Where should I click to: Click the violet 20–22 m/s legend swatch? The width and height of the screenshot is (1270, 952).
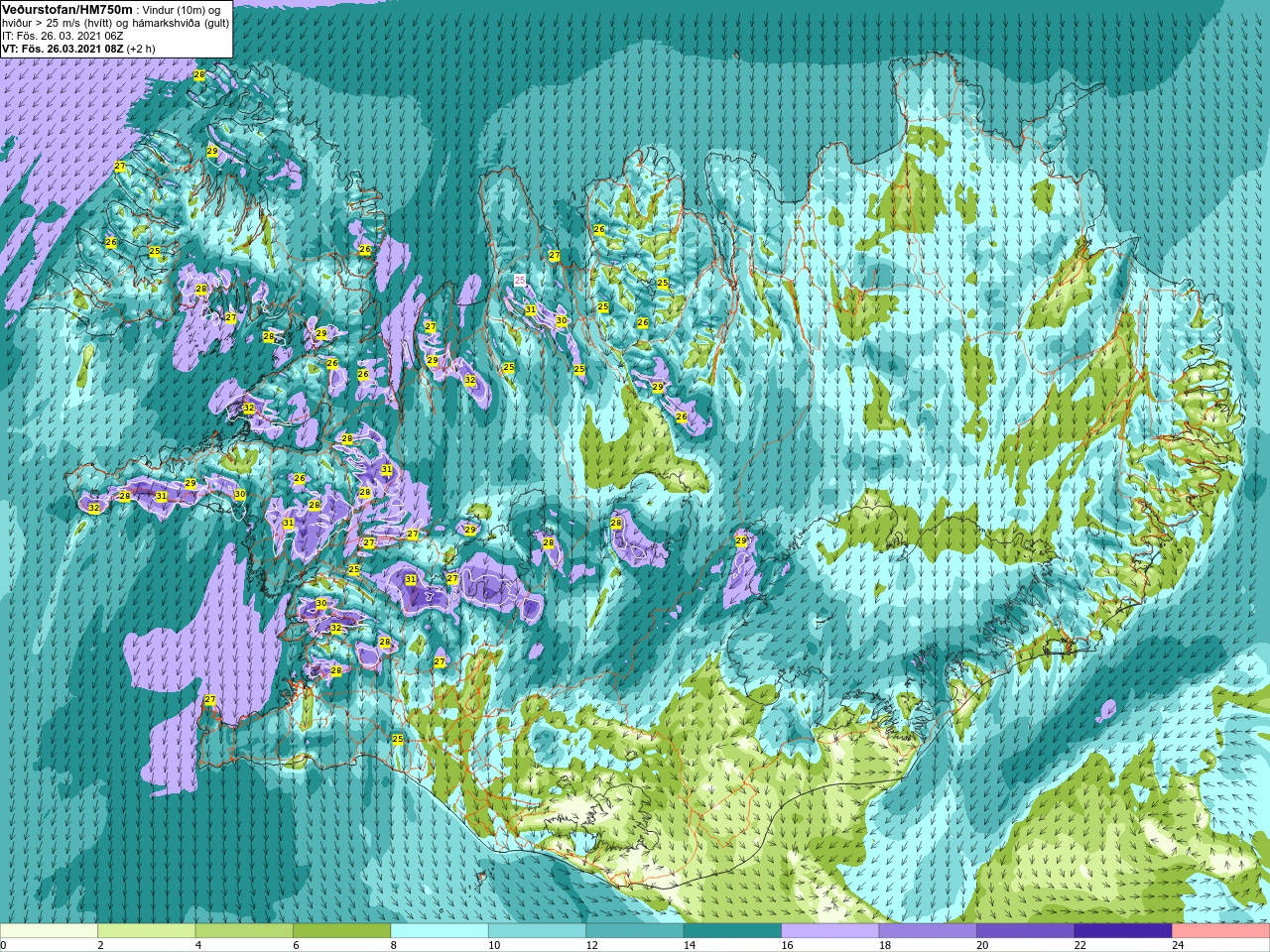[1026, 931]
